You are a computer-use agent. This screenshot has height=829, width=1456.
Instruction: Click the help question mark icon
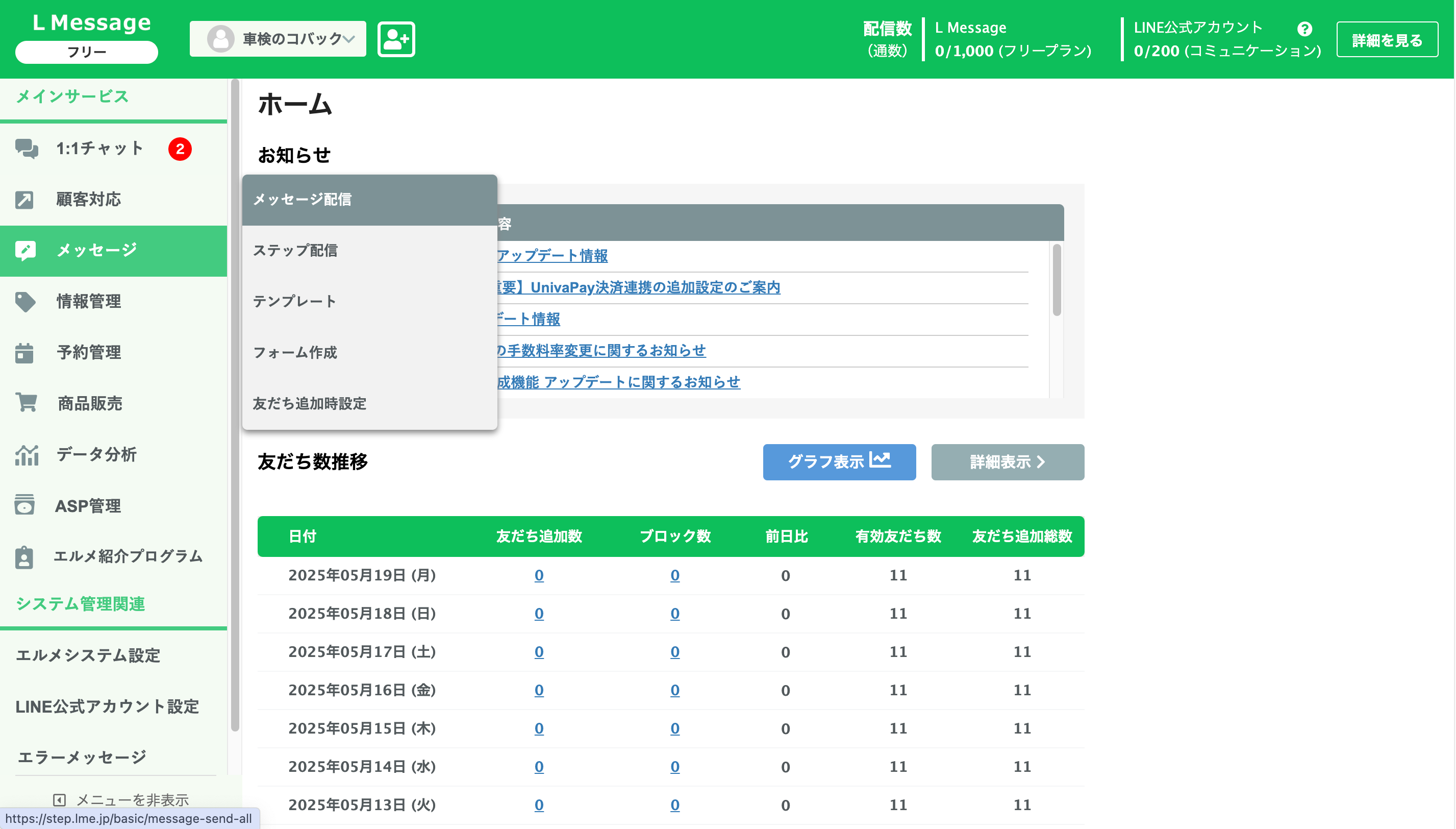1304,29
